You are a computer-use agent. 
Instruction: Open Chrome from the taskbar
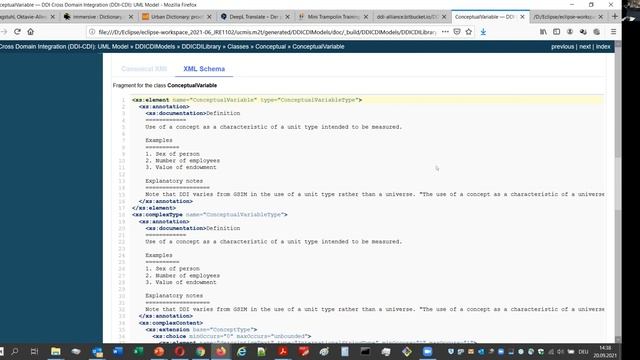[200, 351]
